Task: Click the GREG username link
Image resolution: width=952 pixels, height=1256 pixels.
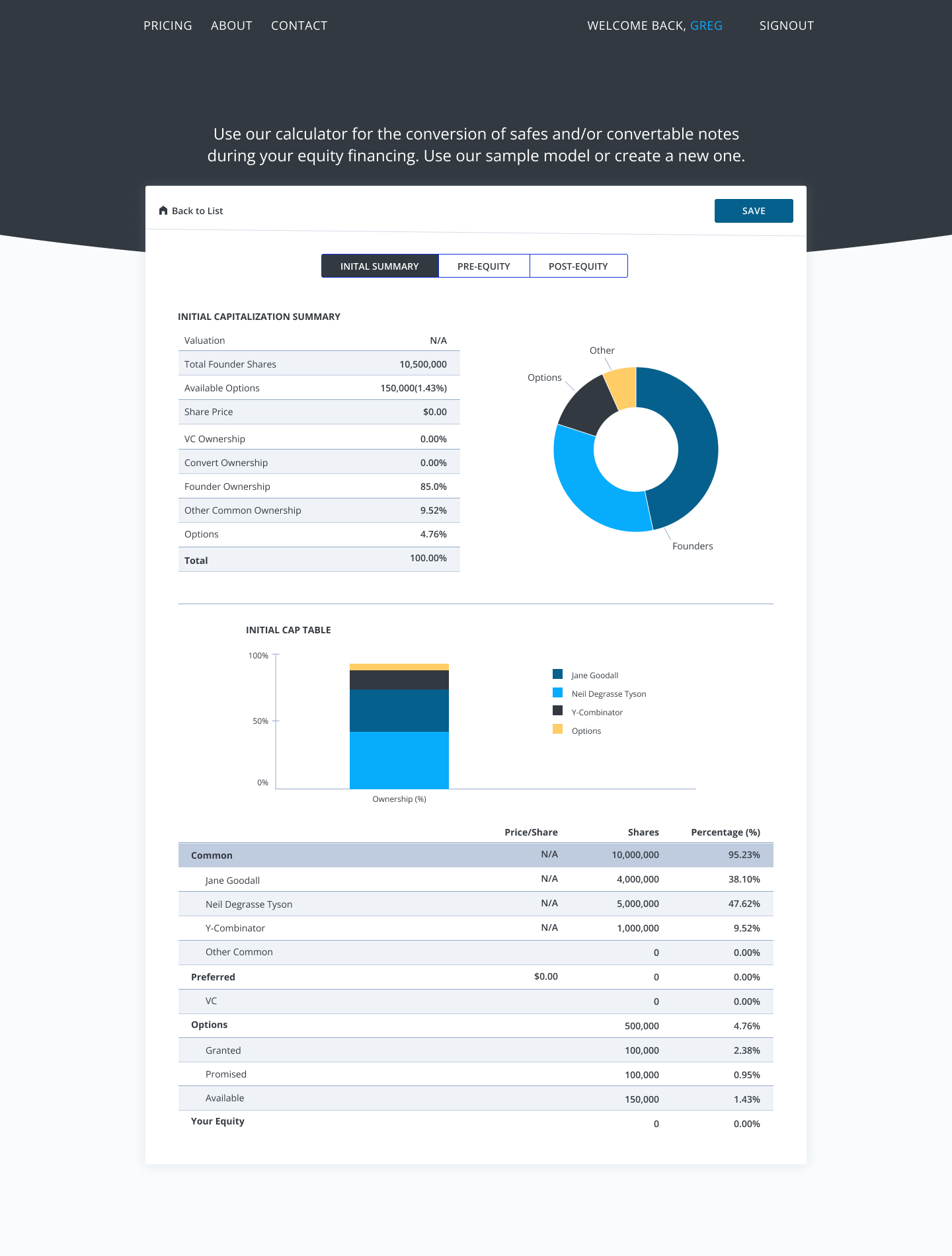Action: coord(706,26)
